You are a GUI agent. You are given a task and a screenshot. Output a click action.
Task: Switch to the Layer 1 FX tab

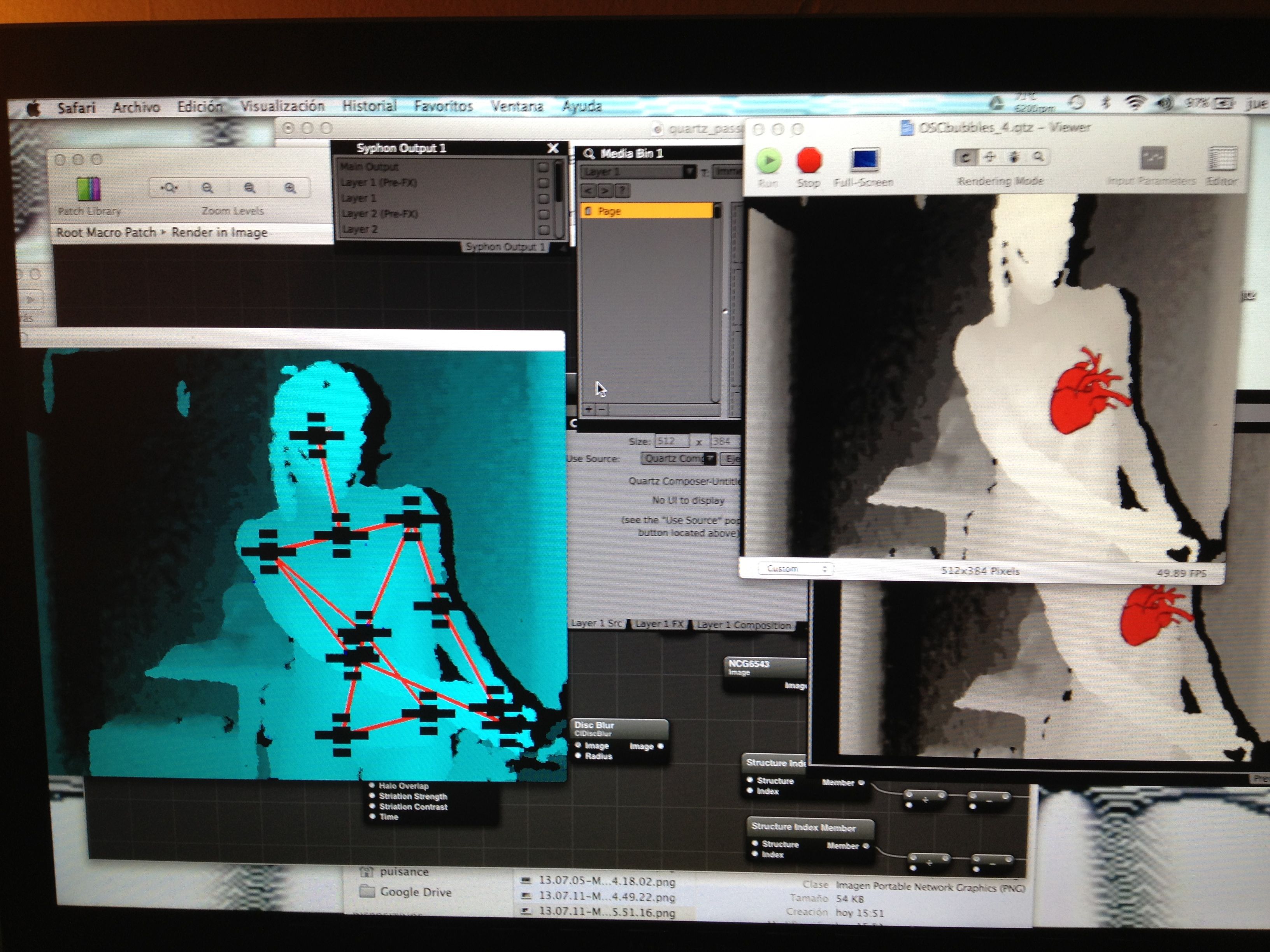pos(659,624)
